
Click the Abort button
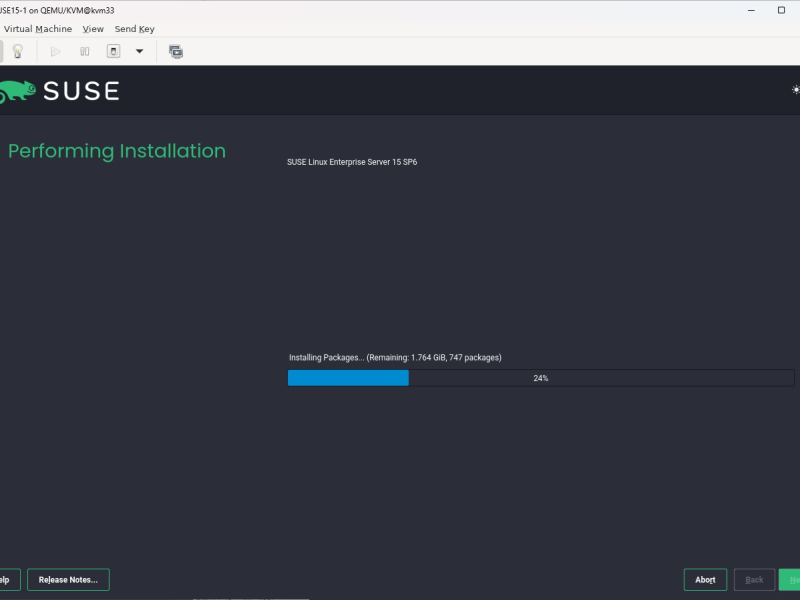[705, 580]
